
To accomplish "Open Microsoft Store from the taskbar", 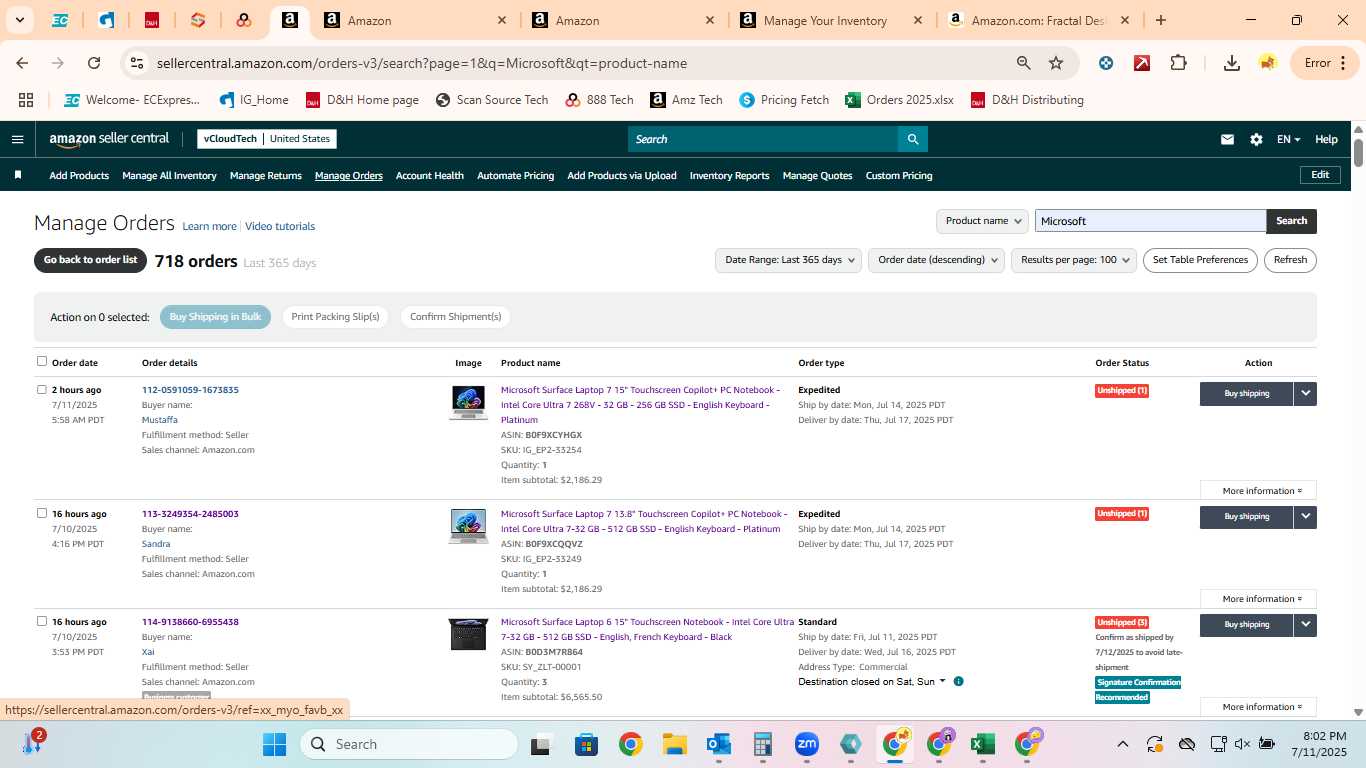I will [x=586, y=744].
